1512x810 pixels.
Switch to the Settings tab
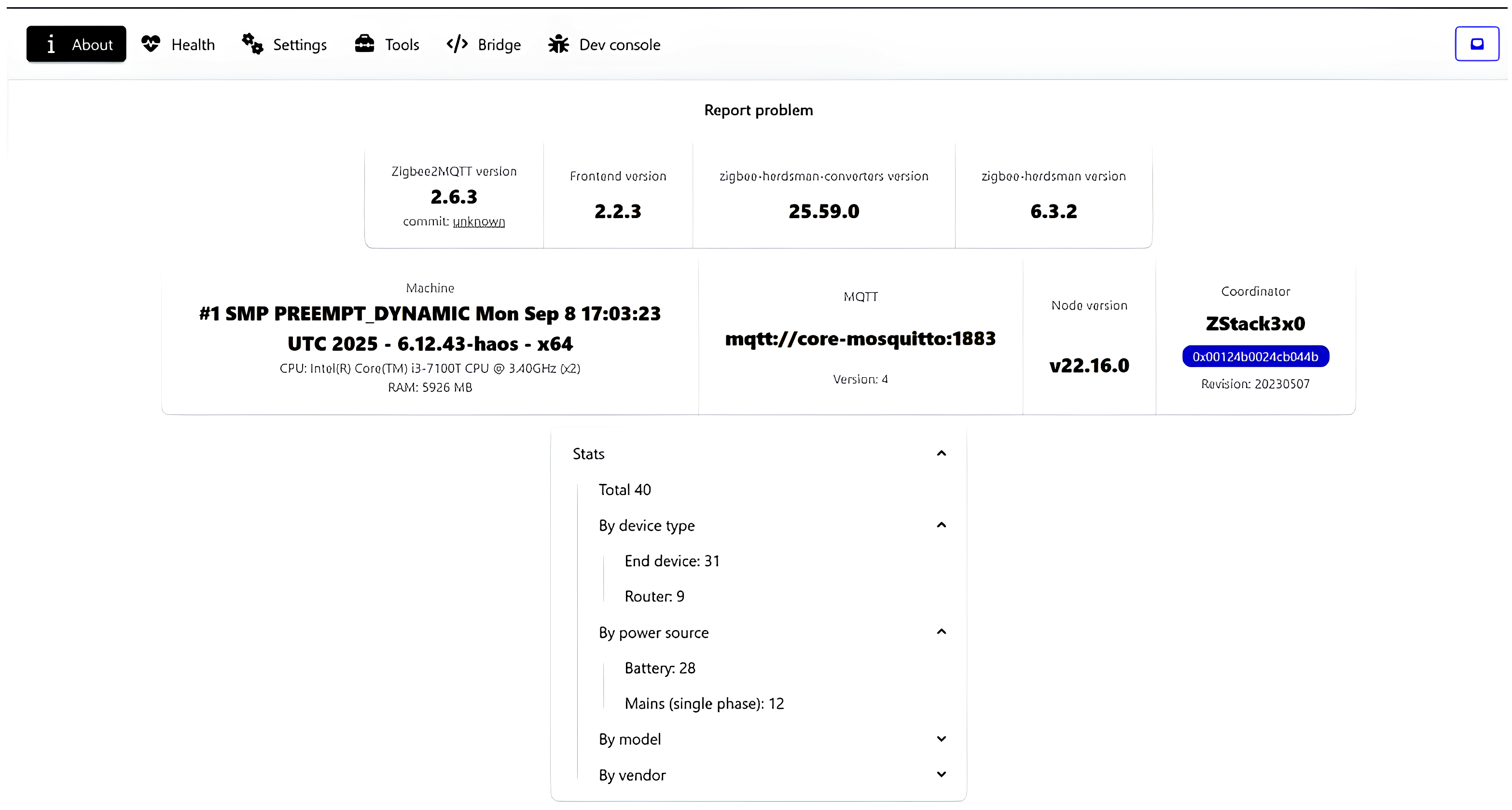[299, 44]
